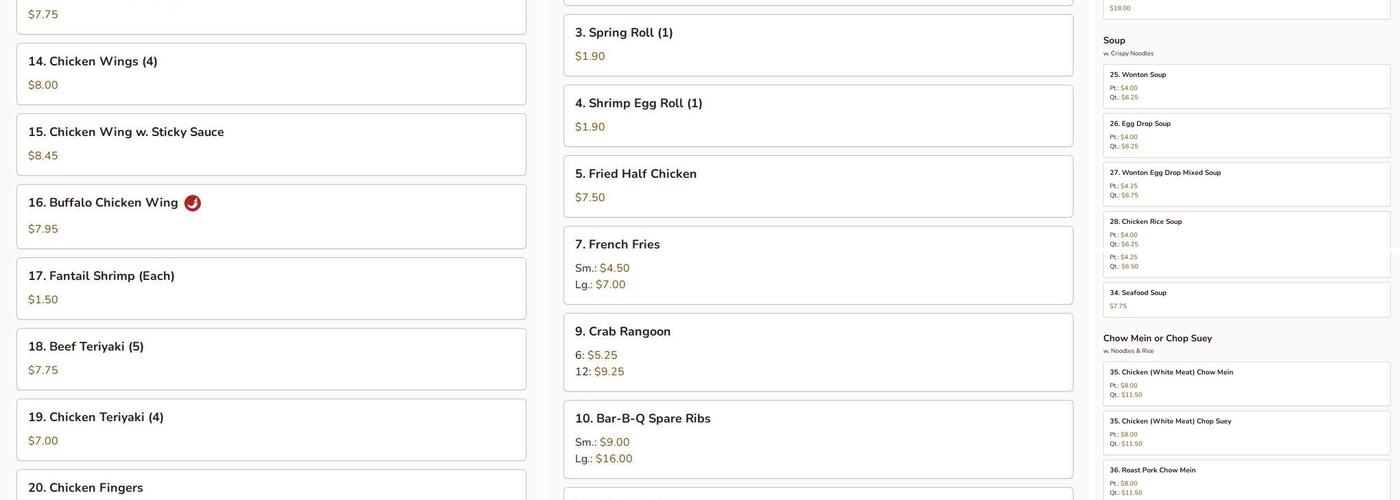Pick Egg Drop Soup from sidebar

coord(1246,135)
